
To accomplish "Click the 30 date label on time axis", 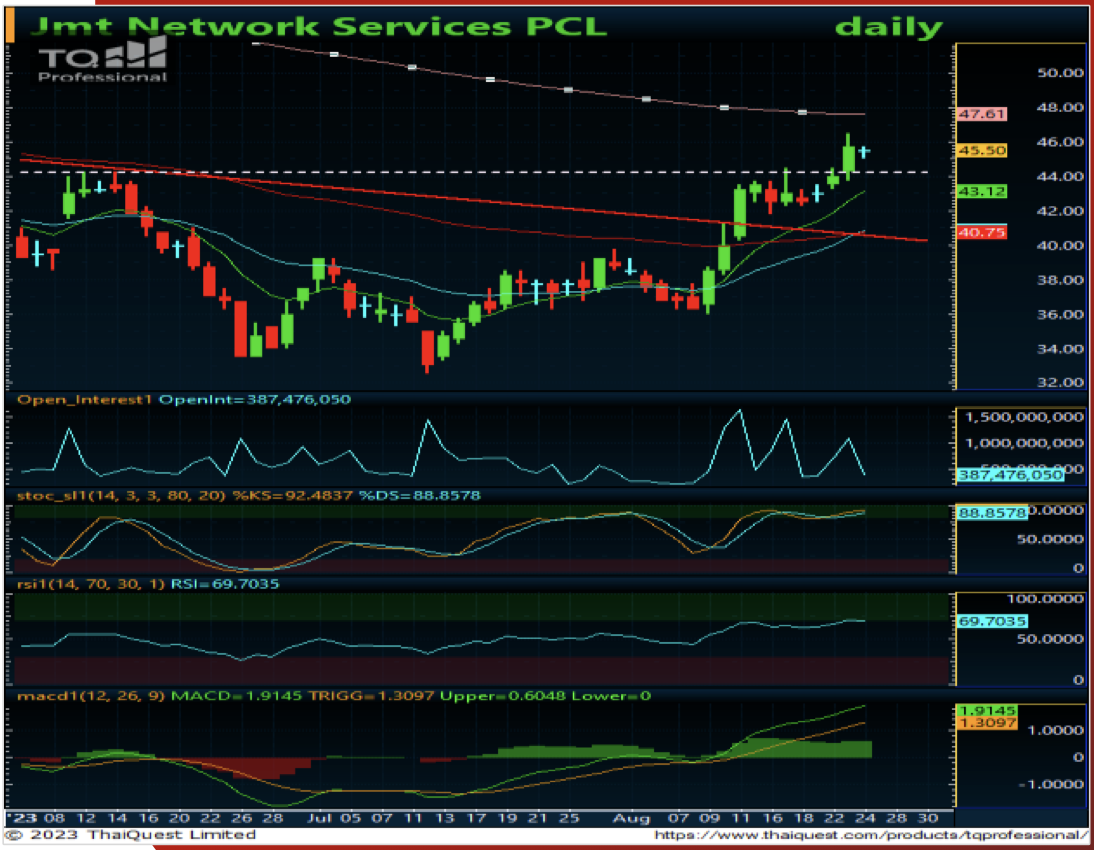I will point(927,818).
